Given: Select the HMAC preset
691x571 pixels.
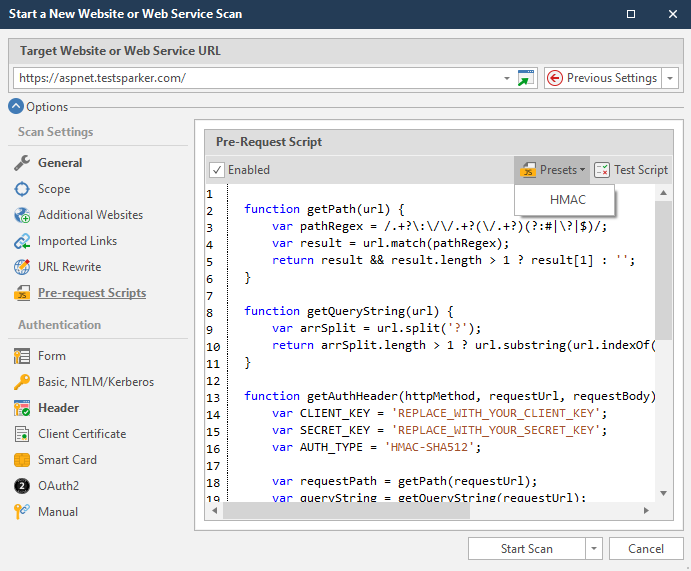Looking at the screenshot, I should (x=567, y=200).
